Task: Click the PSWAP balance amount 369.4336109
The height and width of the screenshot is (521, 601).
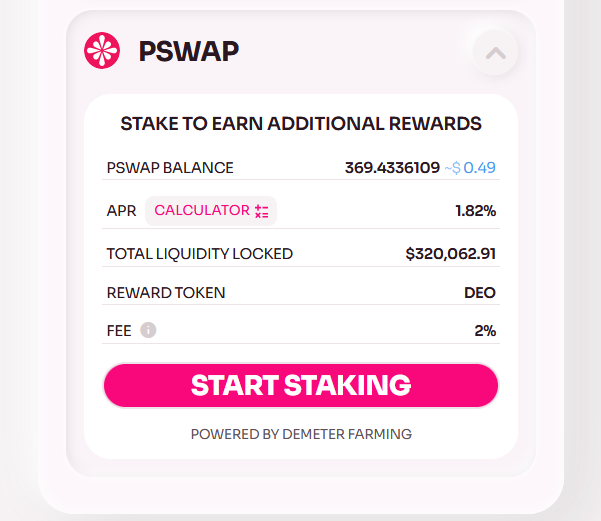Action: (392, 168)
